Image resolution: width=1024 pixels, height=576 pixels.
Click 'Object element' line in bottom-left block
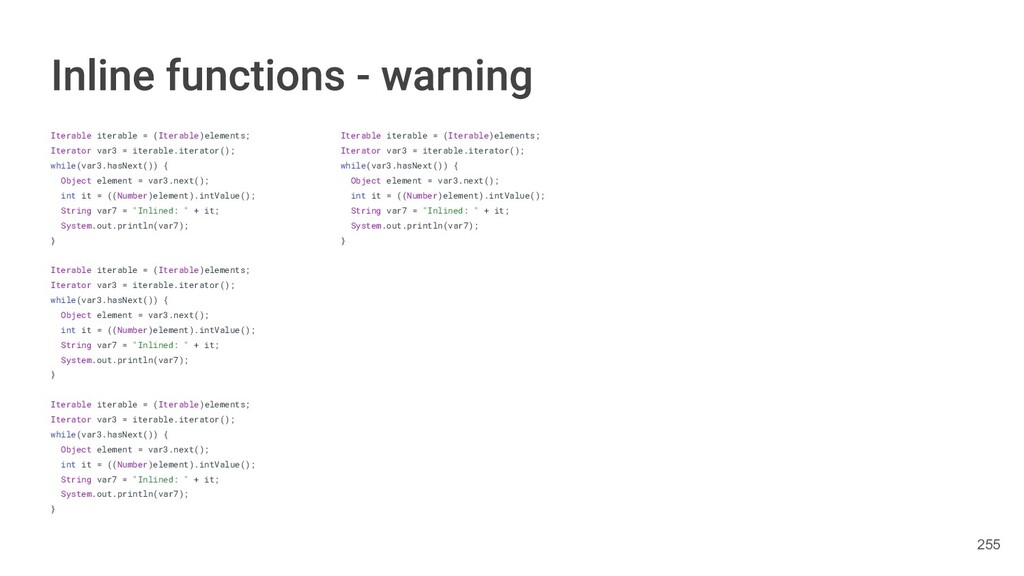pos(135,450)
